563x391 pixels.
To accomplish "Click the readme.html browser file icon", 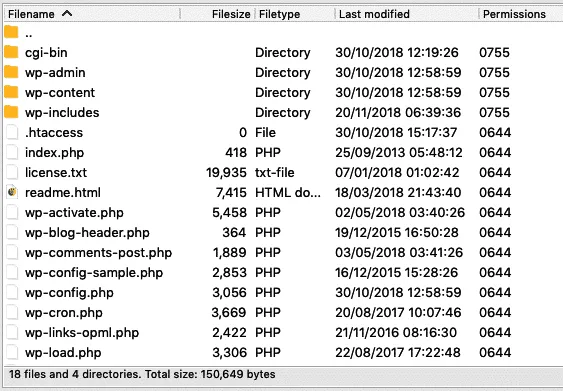I will coord(12,192).
